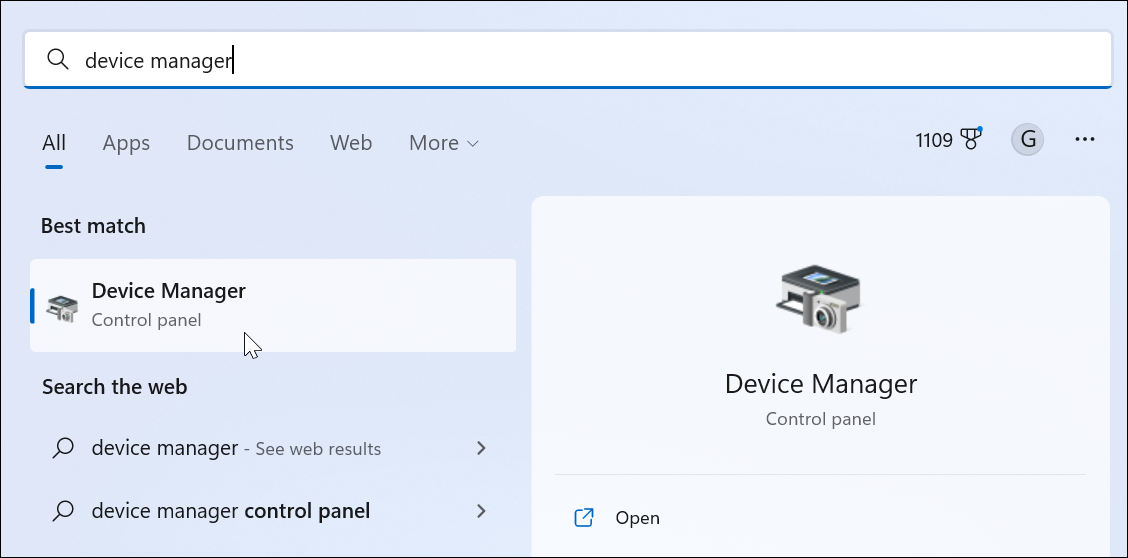Expand arrow for 'device manager' web results

pos(481,449)
